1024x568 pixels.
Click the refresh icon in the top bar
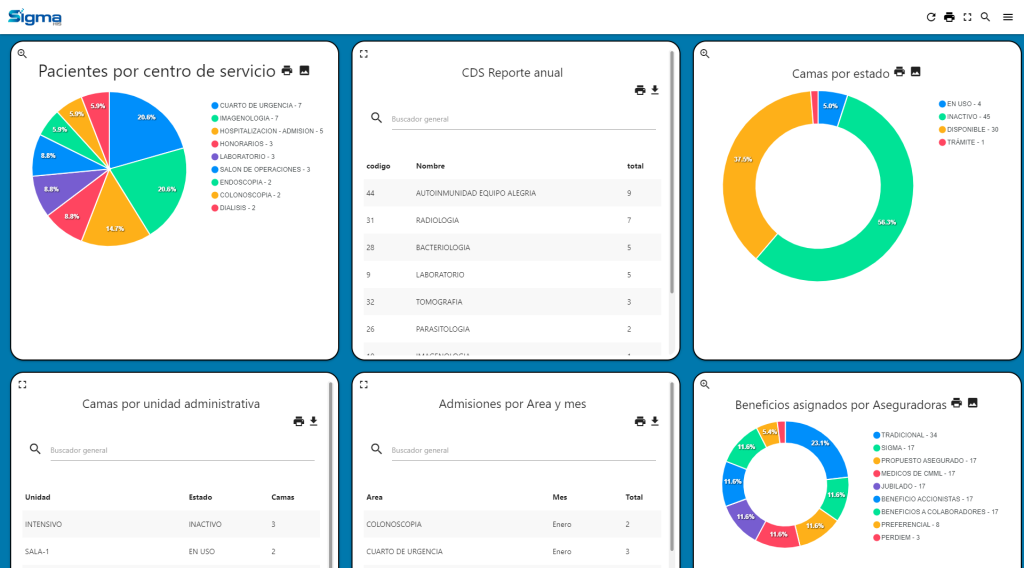pyautogui.click(x=931, y=17)
